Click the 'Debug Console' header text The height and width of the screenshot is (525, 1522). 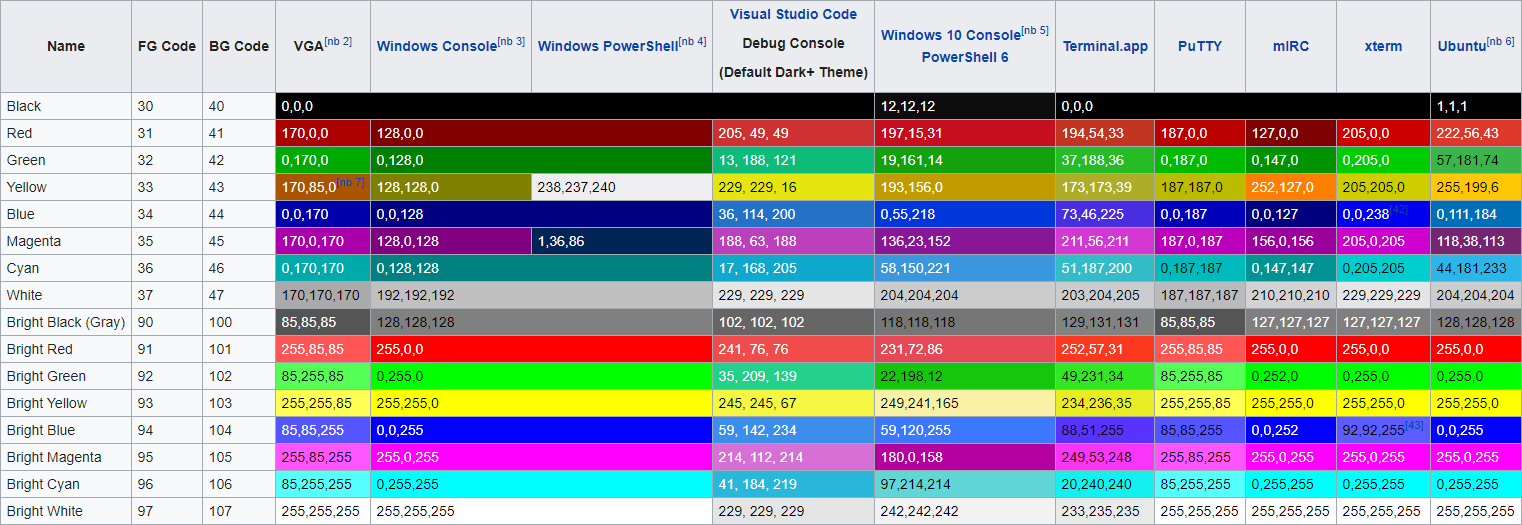click(793, 44)
